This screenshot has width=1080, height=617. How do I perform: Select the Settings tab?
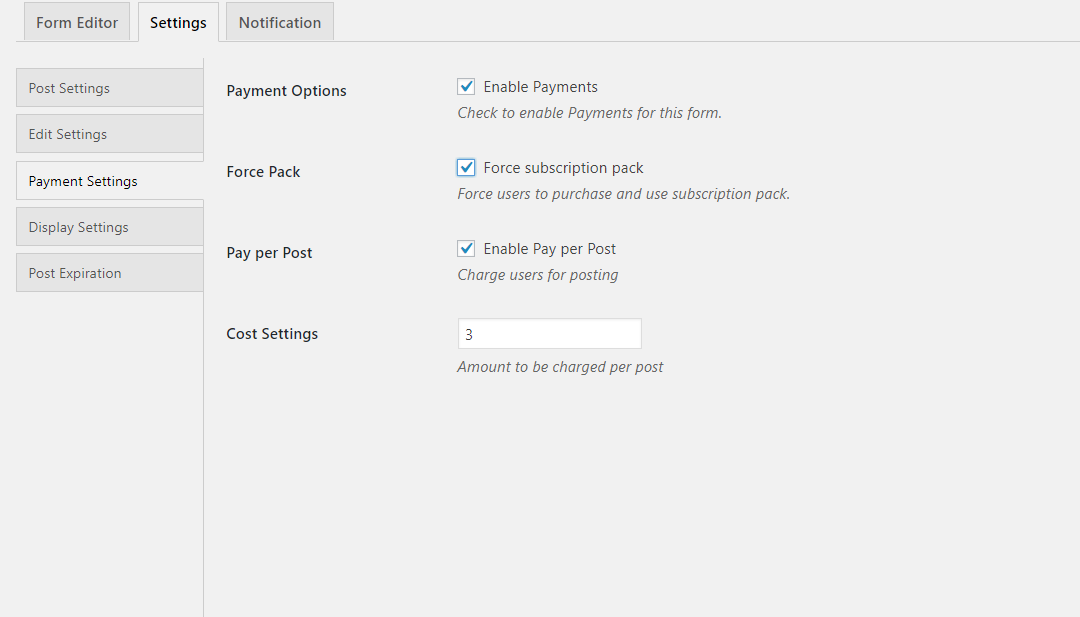point(178,22)
